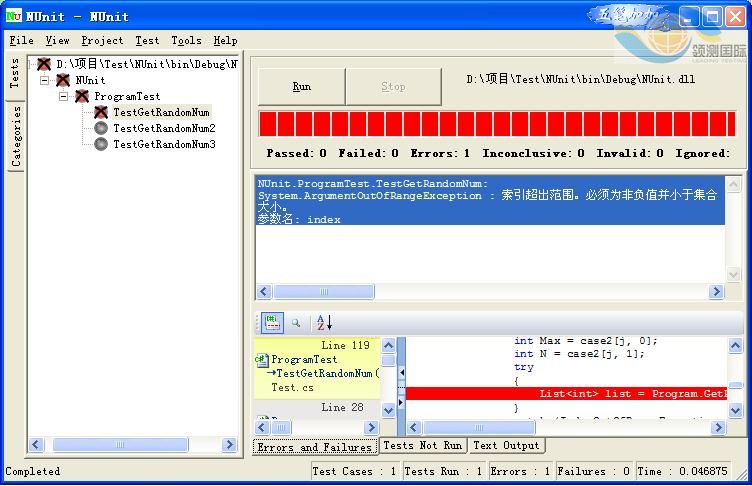
Task: Open the Test menu
Action: point(147,40)
